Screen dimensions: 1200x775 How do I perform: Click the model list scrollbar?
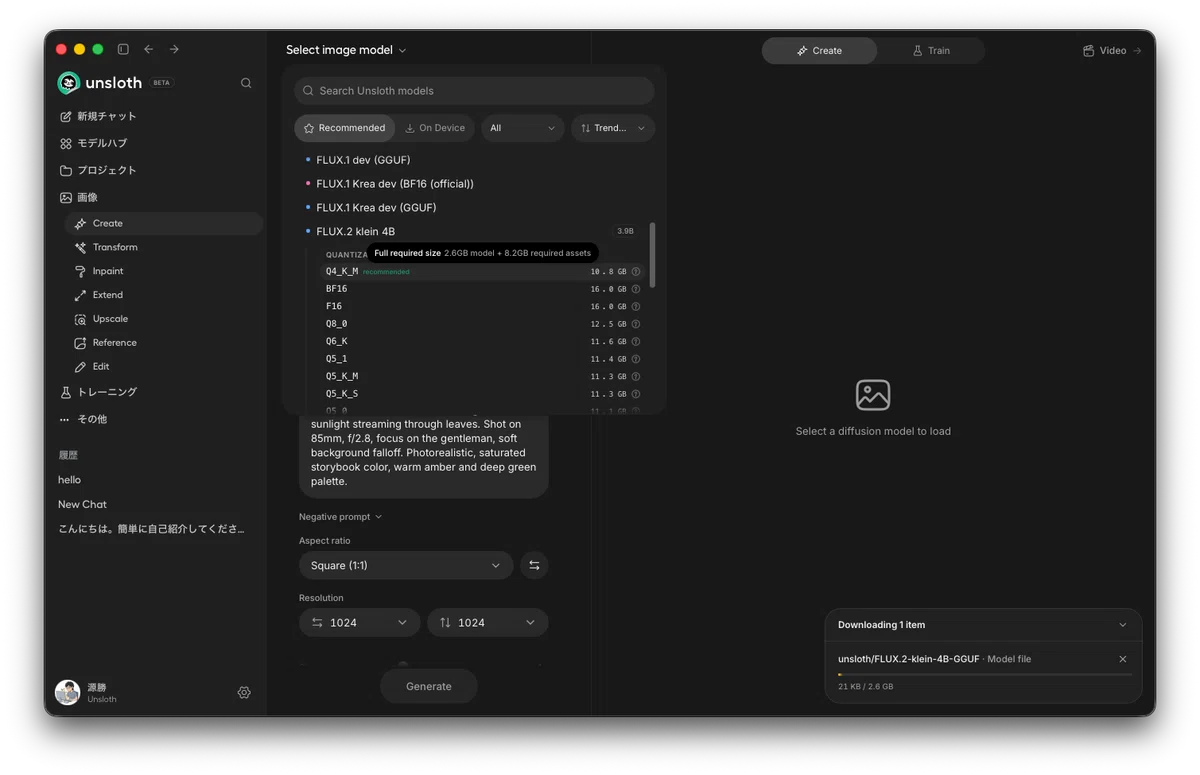tap(653, 255)
